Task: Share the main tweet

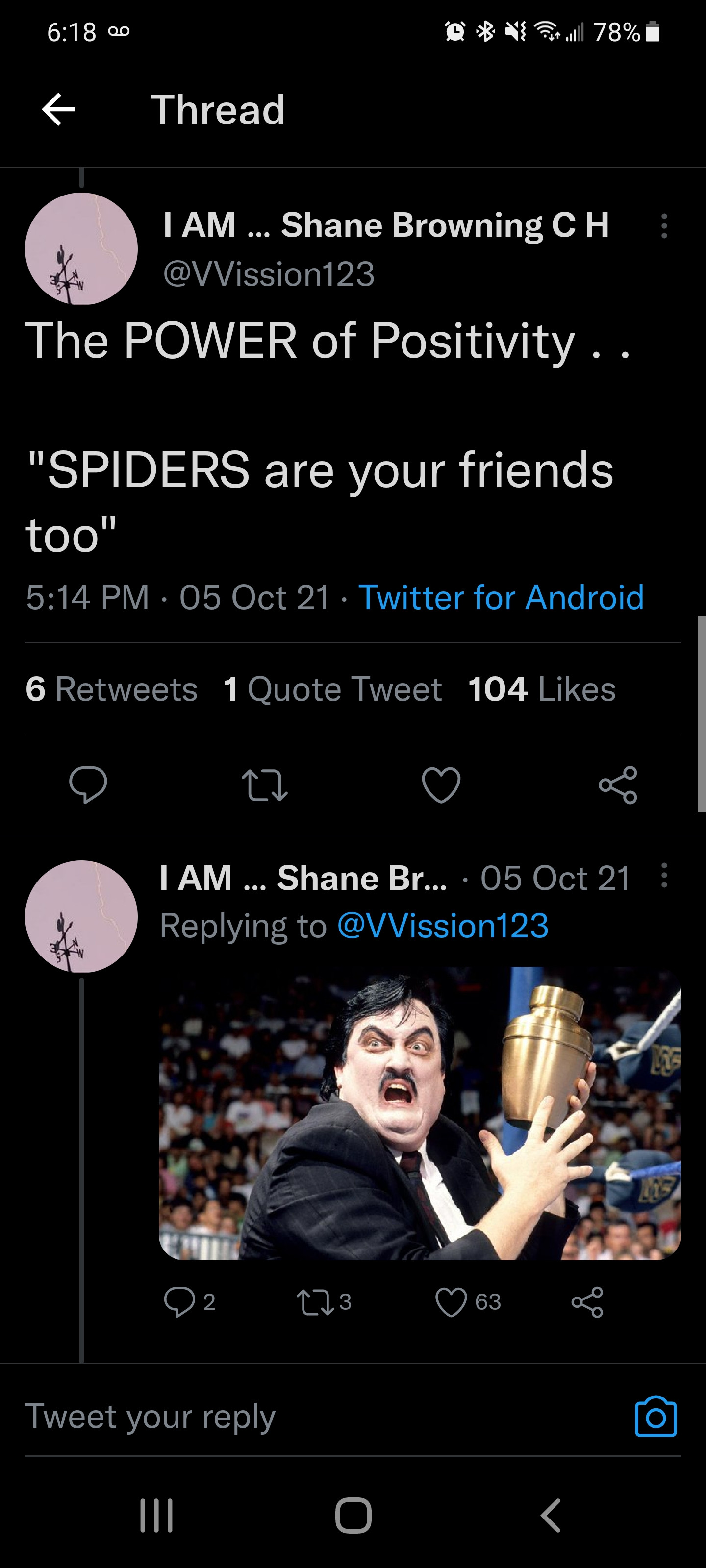Action: click(618, 784)
